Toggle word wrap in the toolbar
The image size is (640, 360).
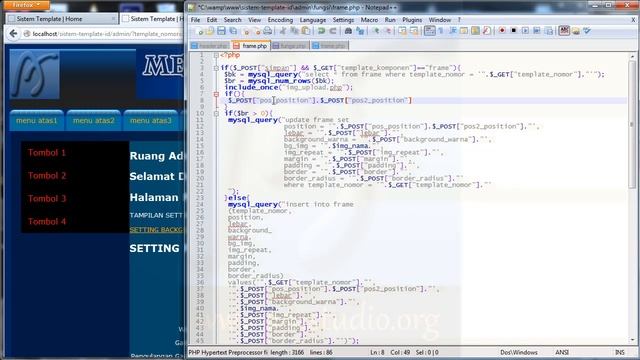[x=429, y=31]
